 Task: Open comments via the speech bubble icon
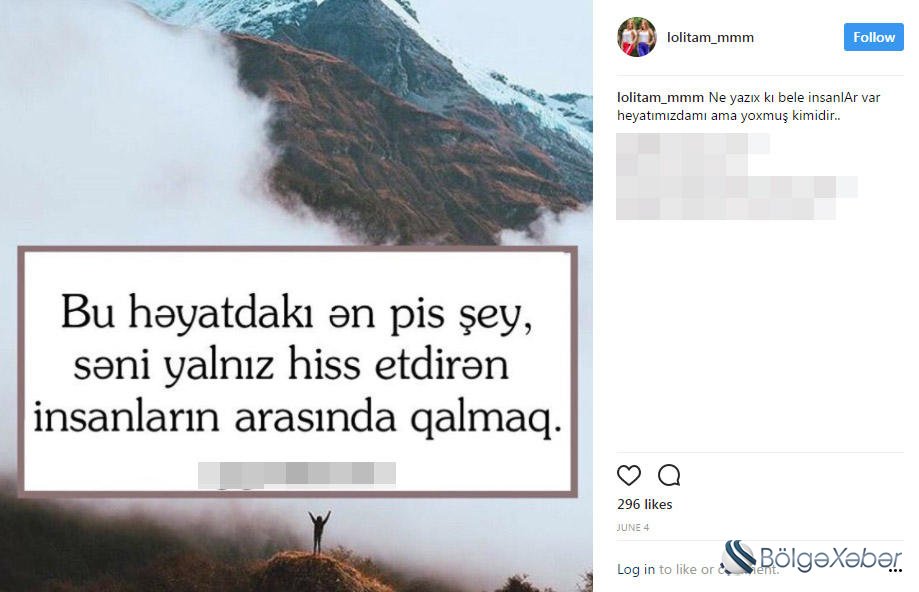(669, 475)
